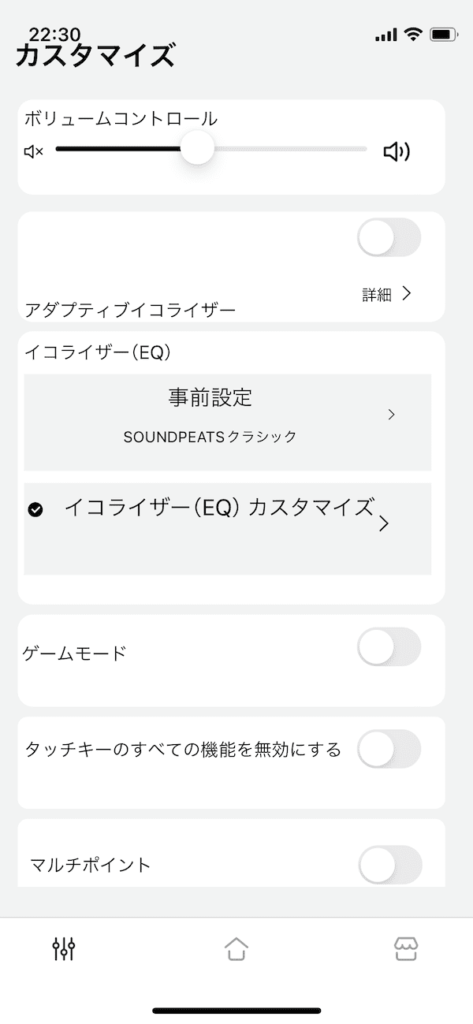The image size is (473, 1024).
Task: Enable the マルチポイント toggle
Action: [x=390, y=865]
